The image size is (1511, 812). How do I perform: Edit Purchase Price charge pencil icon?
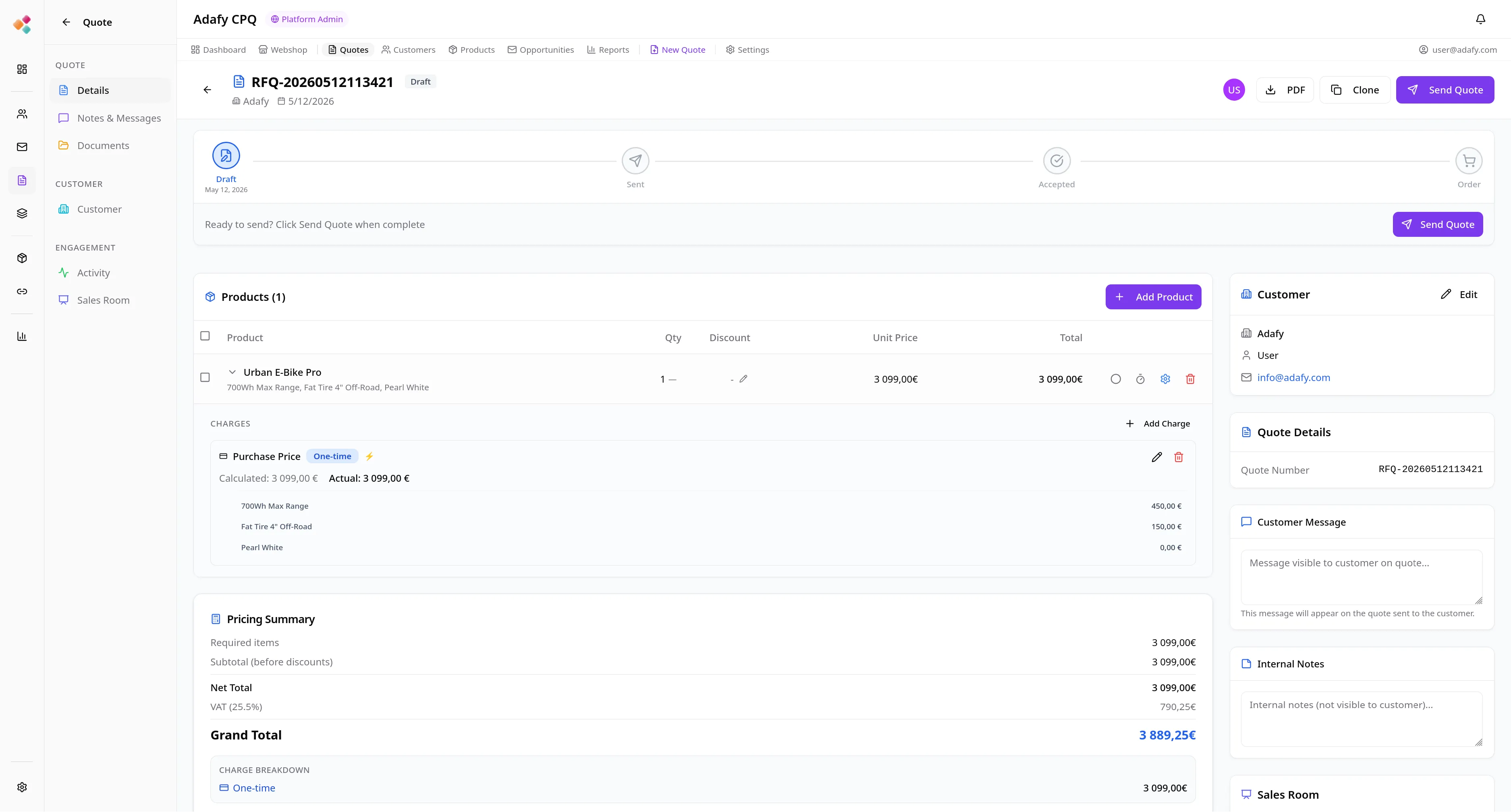click(1157, 457)
